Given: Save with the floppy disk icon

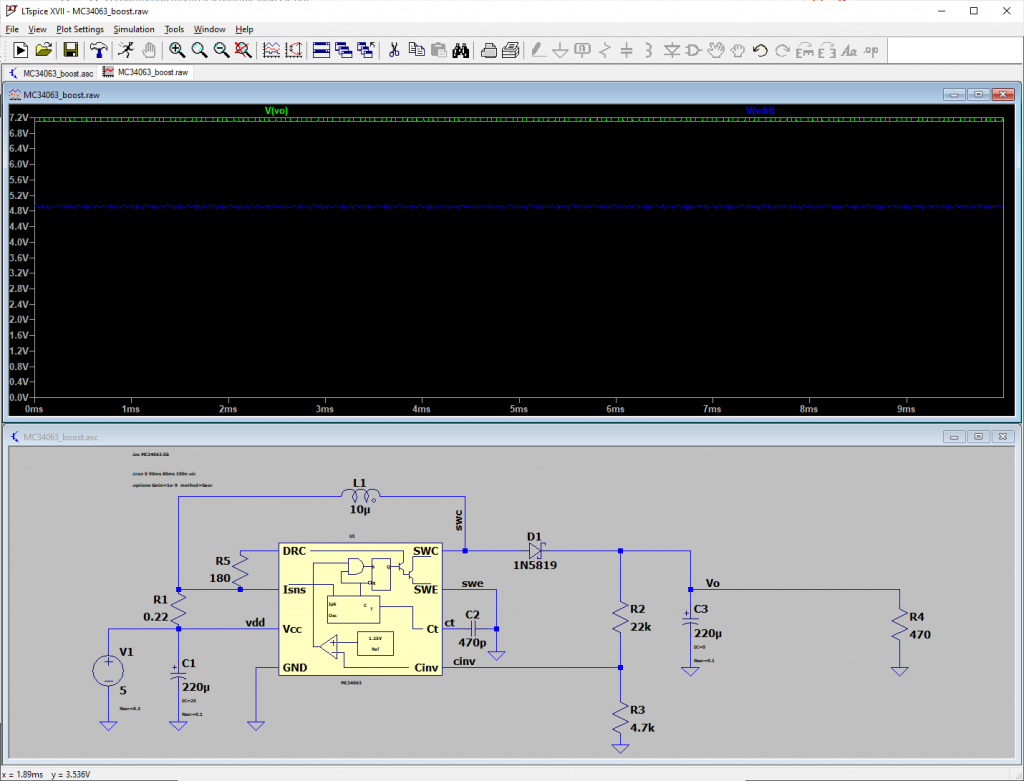Looking at the screenshot, I should click(x=71, y=50).
